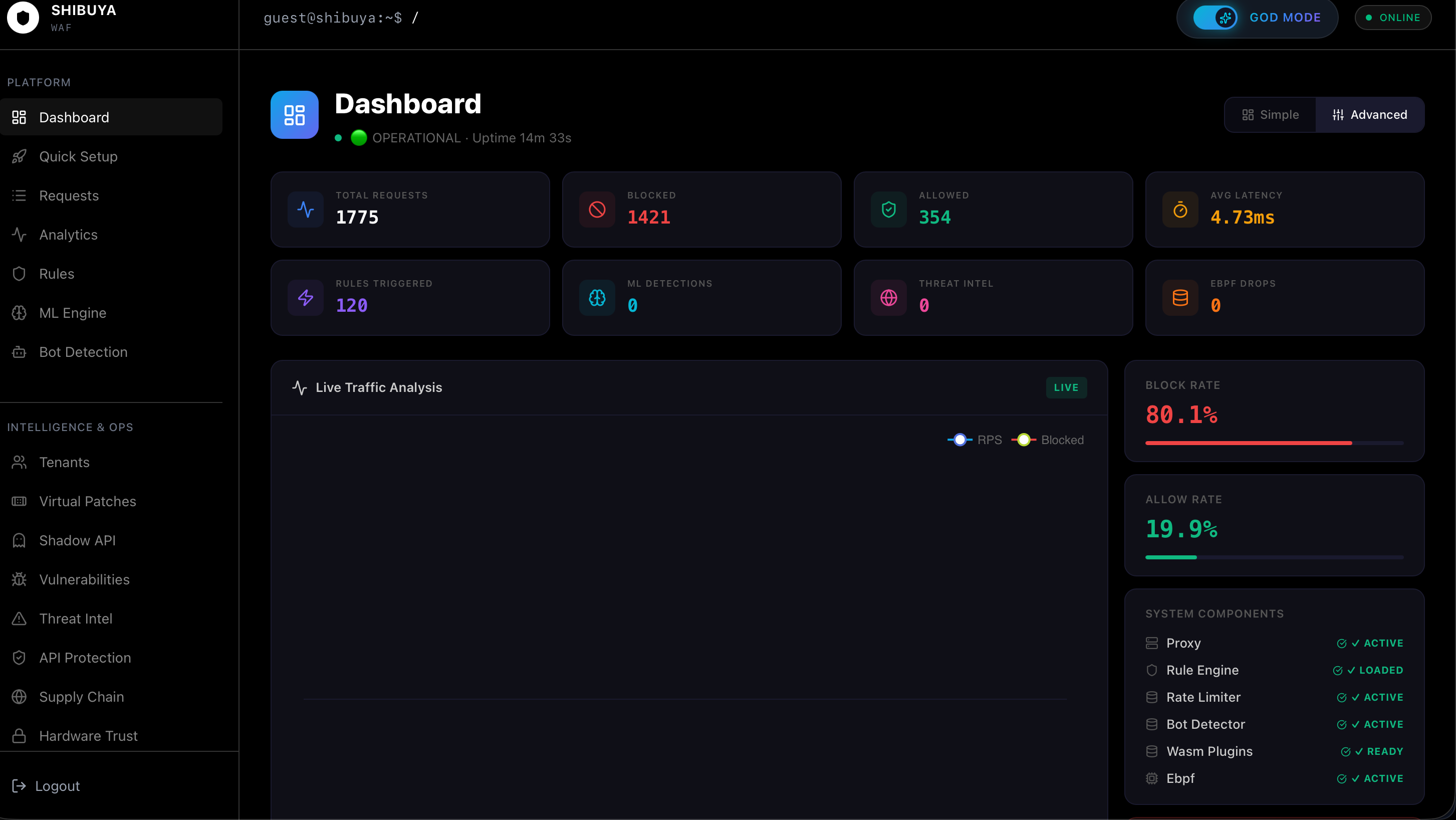The image size is (1456, 820).
Task: Open the Virtual Patches page
Action: pyautogui.click(x=88, y=502)
